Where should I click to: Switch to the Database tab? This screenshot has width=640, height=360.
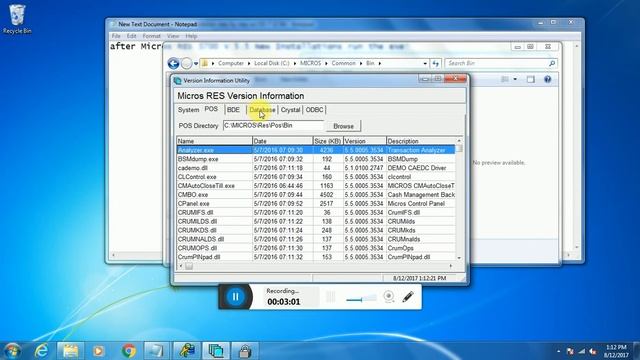point(262,110)
